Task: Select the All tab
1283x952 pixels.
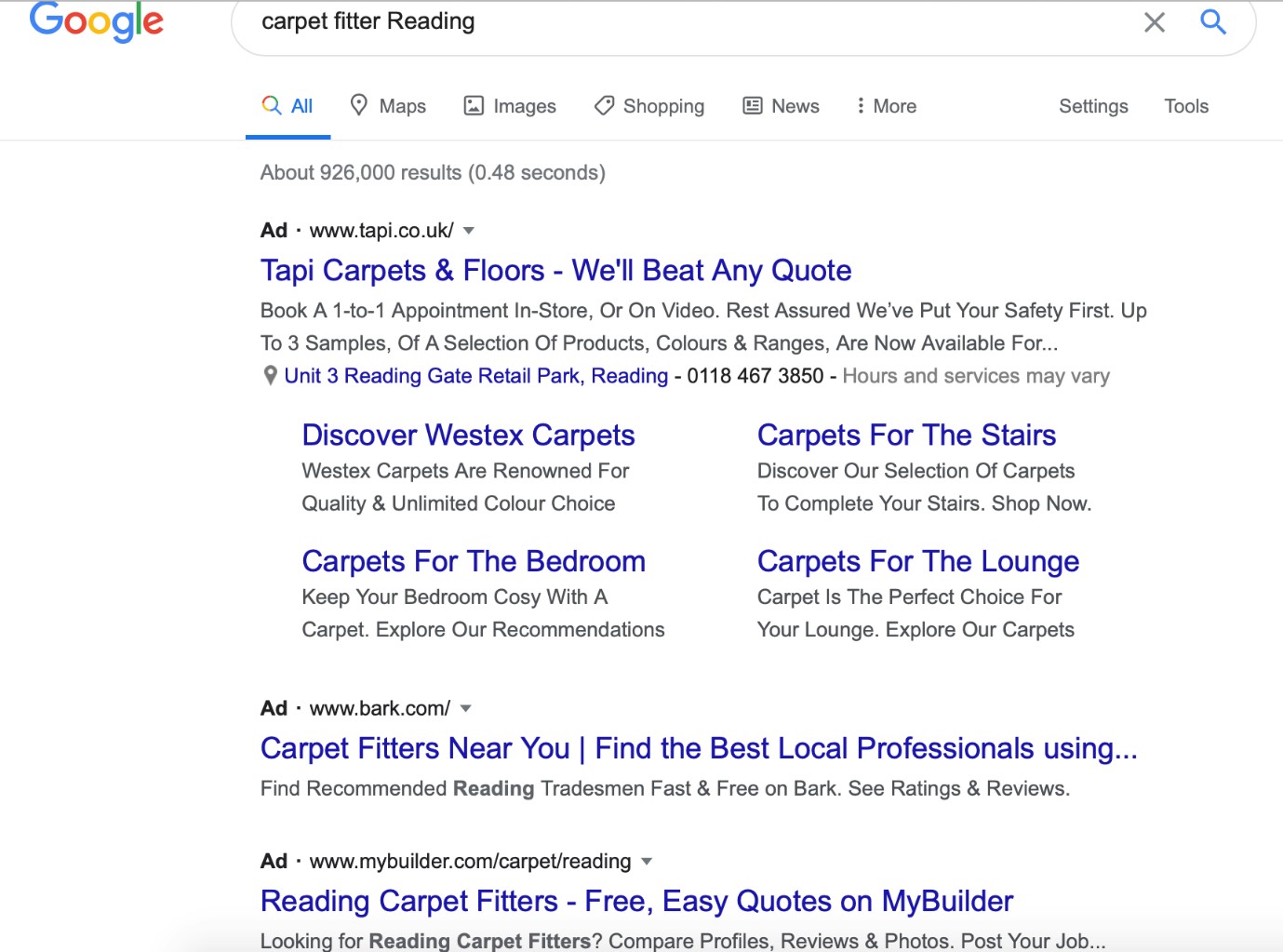Action: 287,106
